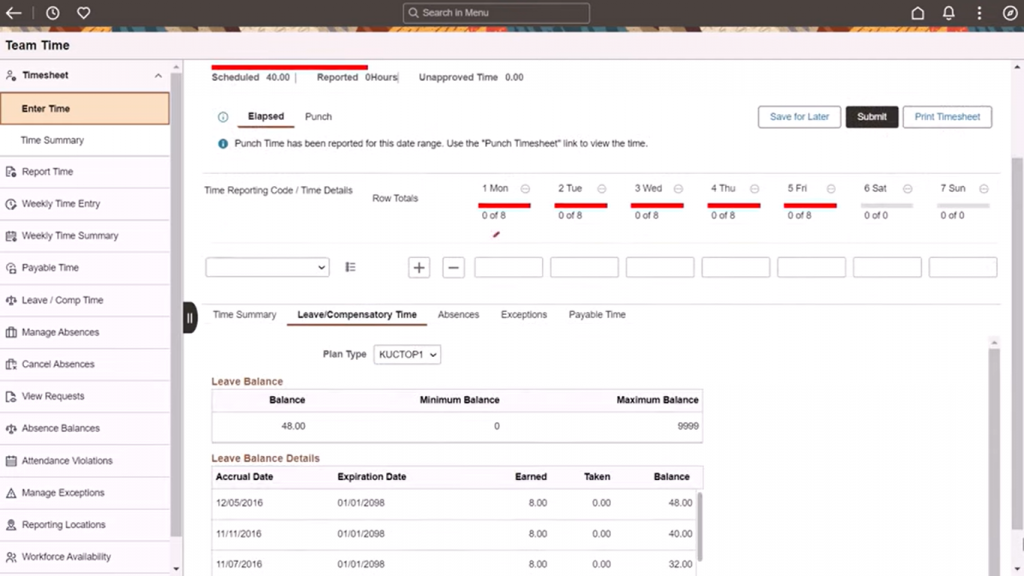Open the NavBar compass icon
The height and width of the screenshot is (576, 1024).
(1008, 13)
